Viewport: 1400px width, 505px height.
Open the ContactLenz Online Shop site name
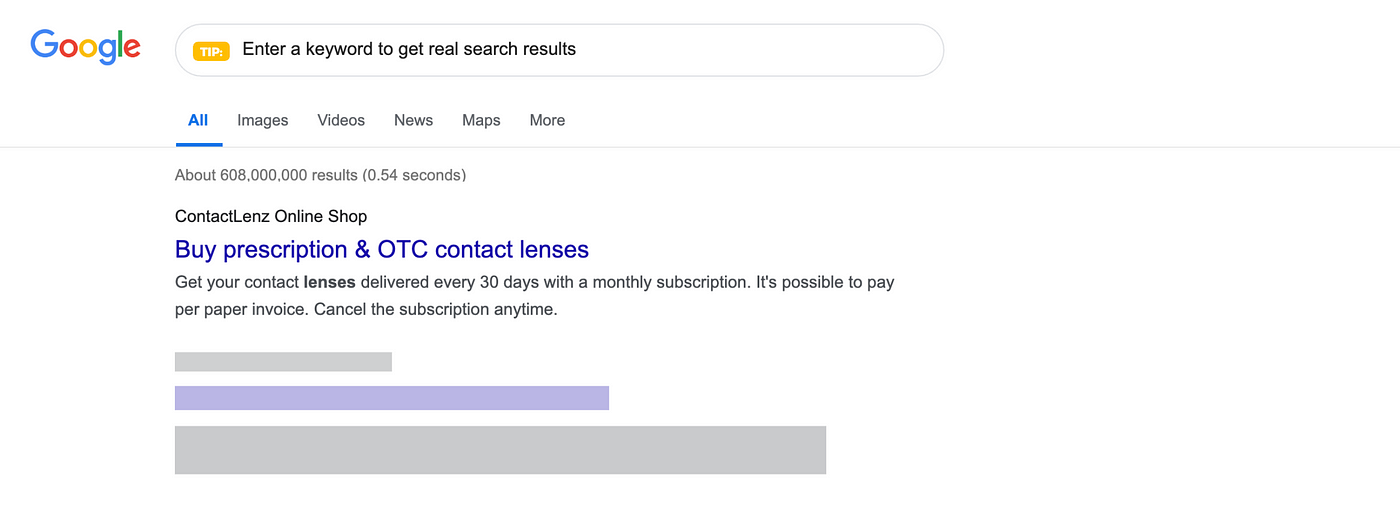coord(271,216)
